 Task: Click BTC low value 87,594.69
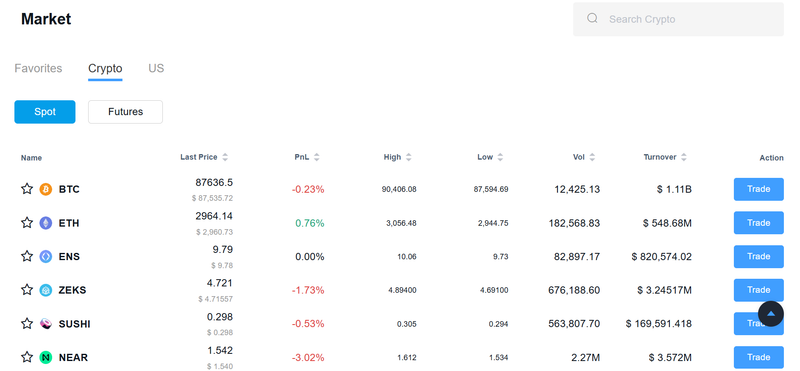[491, 189]
